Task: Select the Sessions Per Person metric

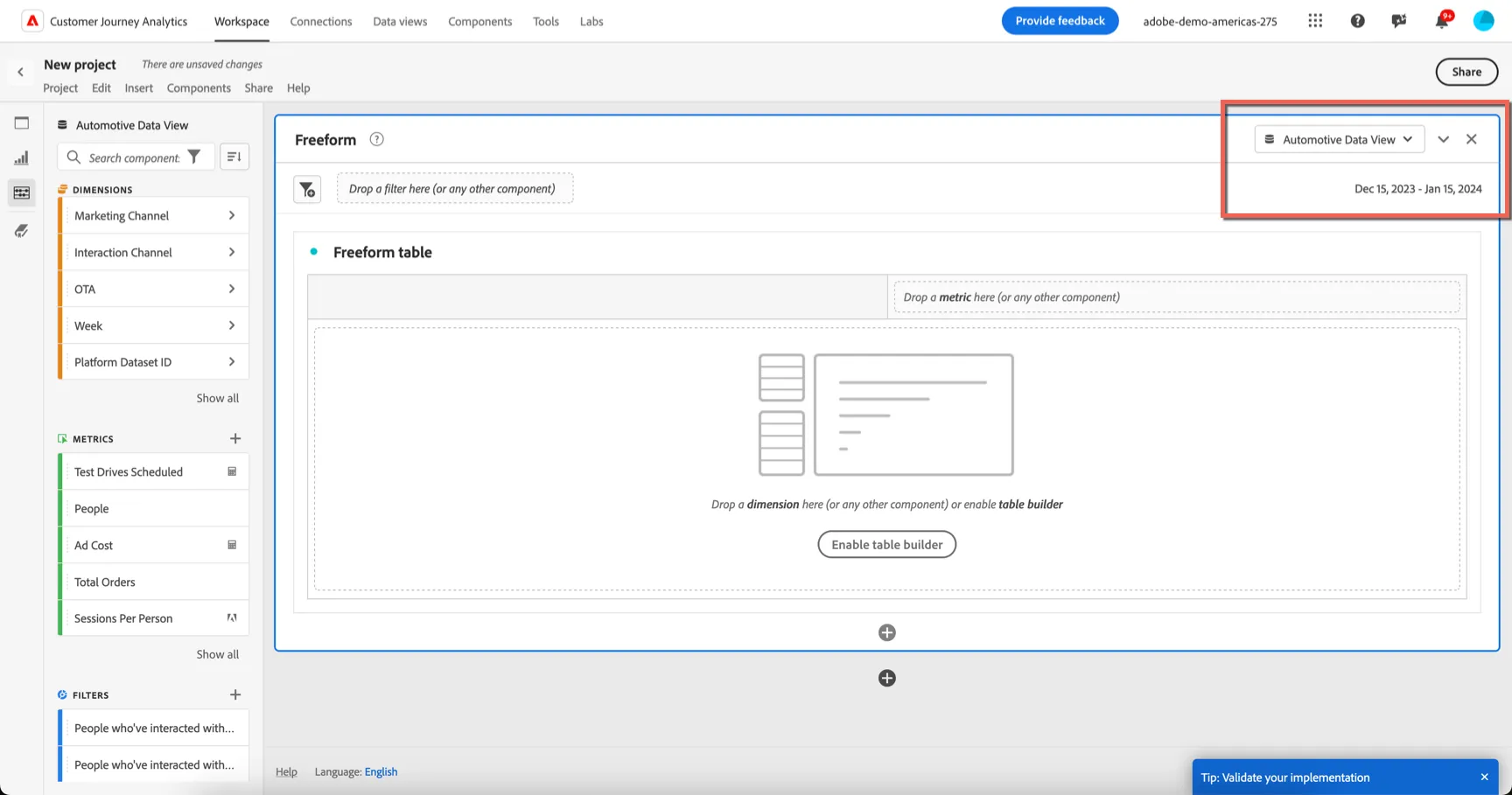Action: [x=154, y=618]
